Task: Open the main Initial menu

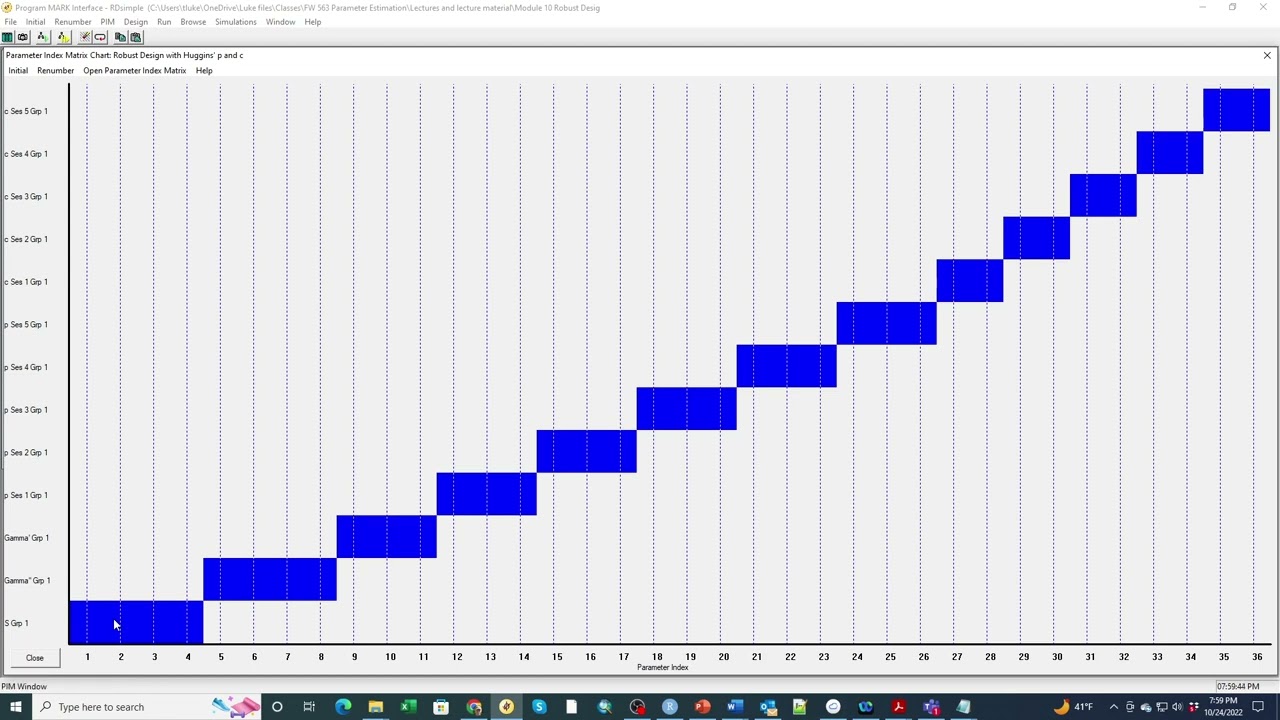Action: click(35, 22)
